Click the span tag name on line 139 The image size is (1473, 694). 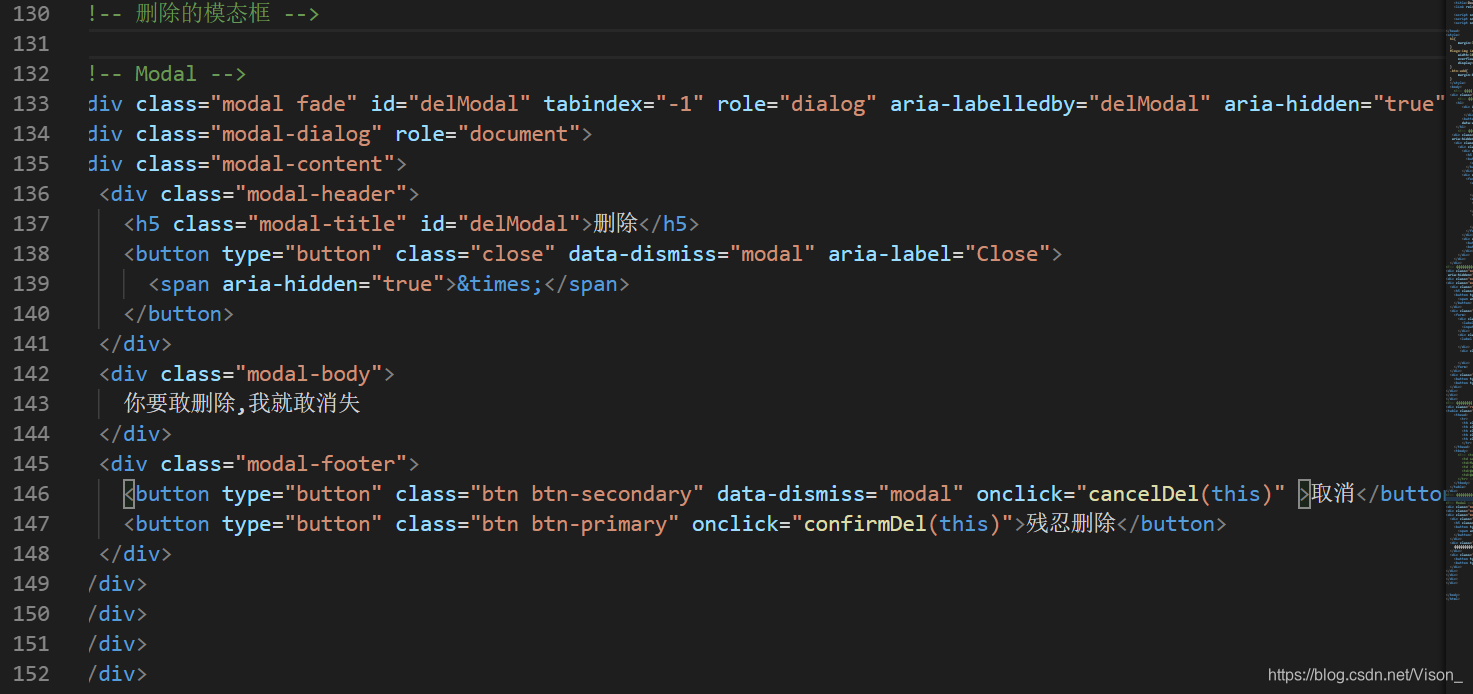[185, 284]
